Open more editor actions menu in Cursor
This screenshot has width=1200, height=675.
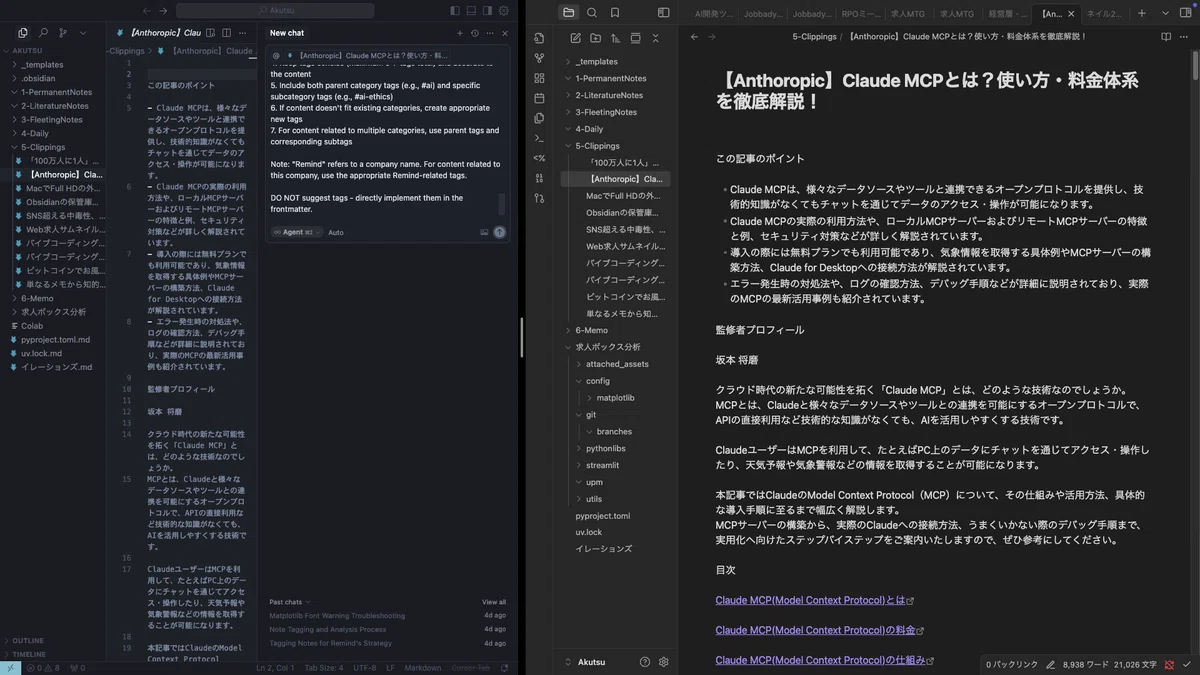tap(242, 33)
